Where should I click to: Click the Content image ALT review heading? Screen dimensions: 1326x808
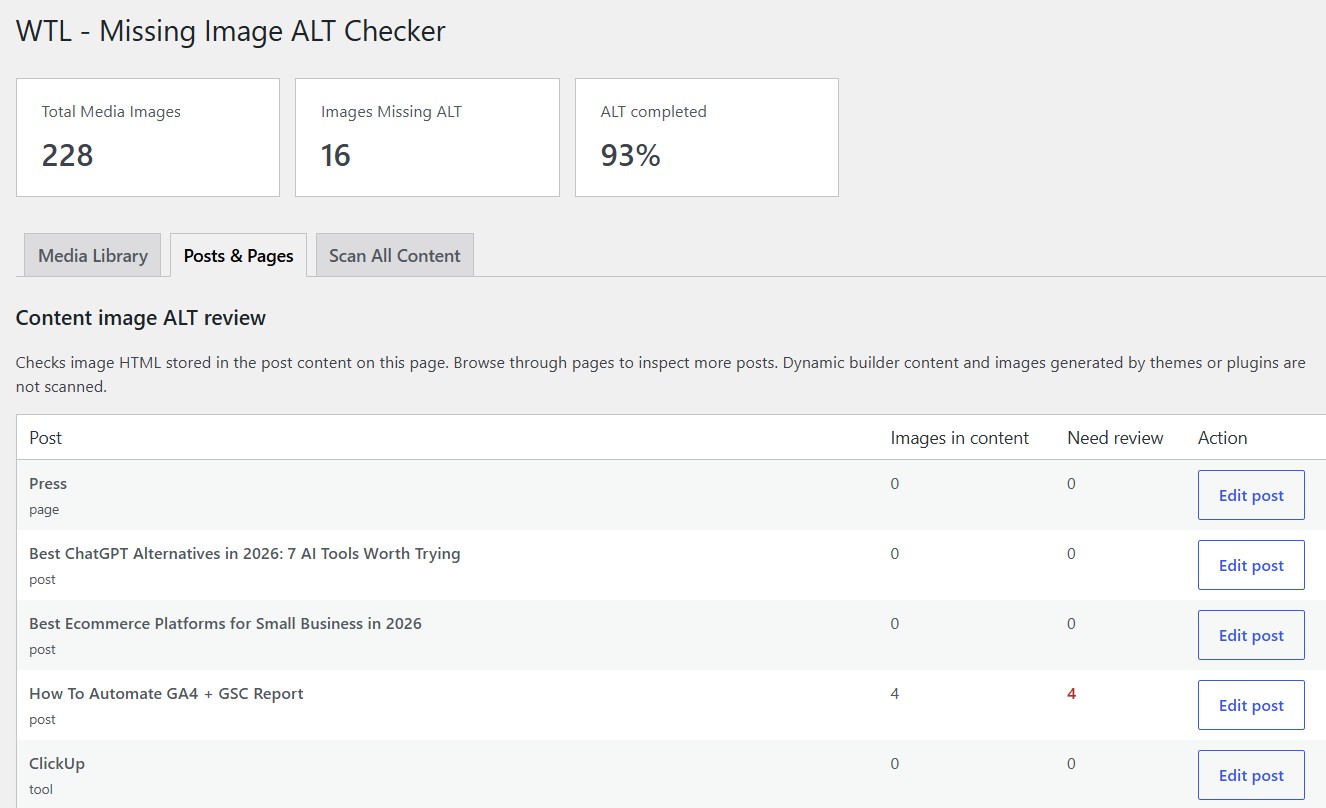141,318
